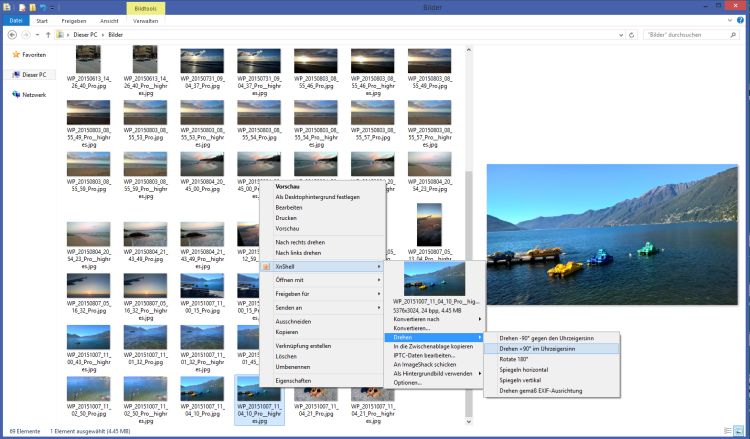
Task: Click the XnShell icon in context menu
Action: click(267, 266)
